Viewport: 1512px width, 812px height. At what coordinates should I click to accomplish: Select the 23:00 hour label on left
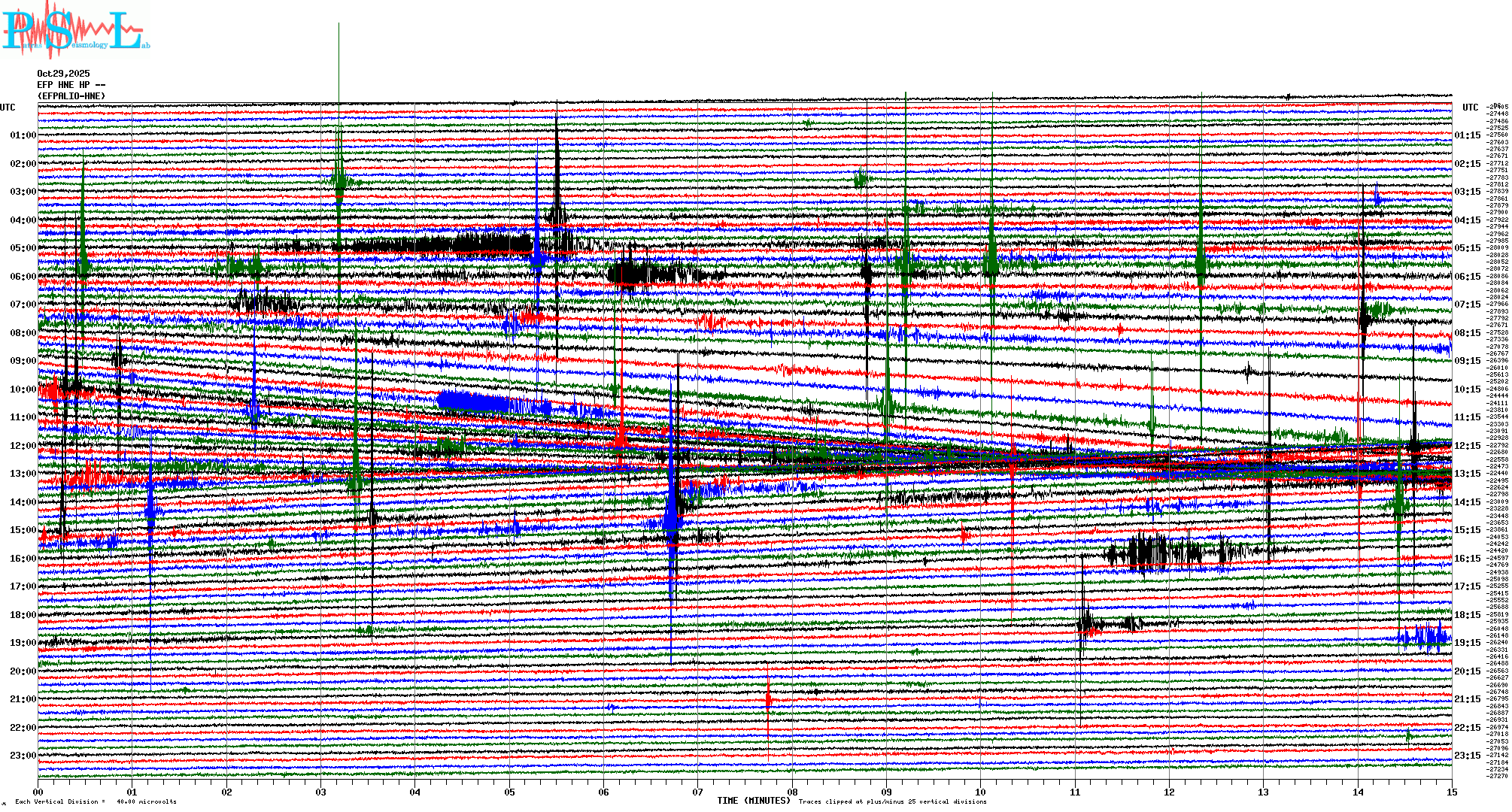point(23,756)
